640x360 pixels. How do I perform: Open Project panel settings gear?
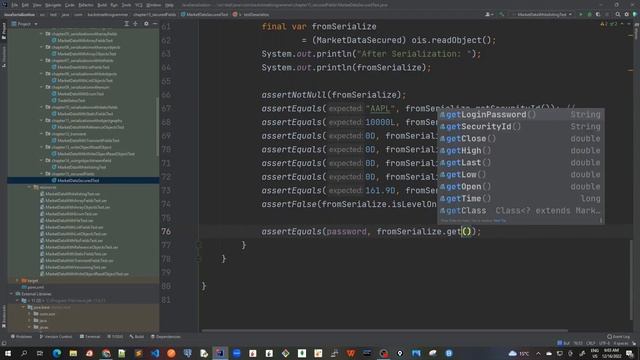[146, 24]
